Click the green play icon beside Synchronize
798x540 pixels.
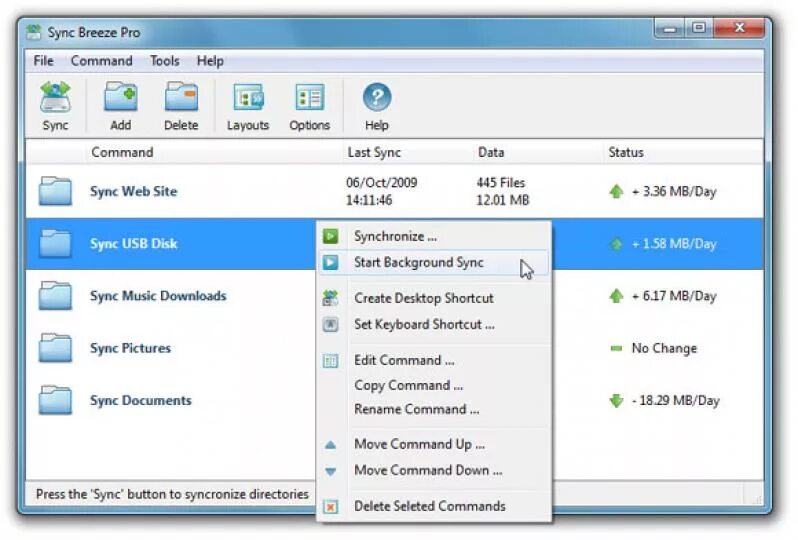pos(330,236)
